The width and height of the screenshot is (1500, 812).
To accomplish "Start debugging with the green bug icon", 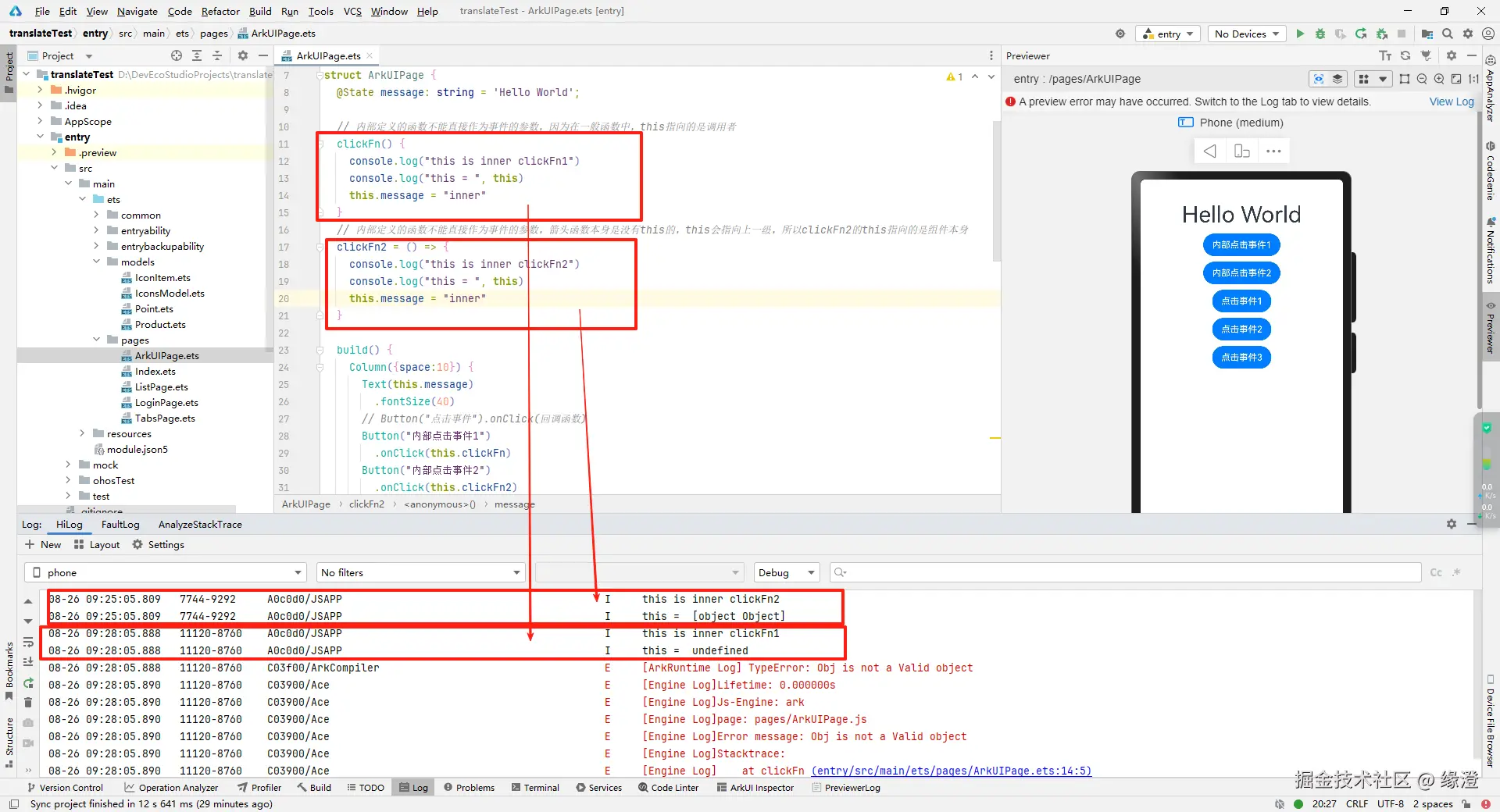I will pyautogui.click(x=1320, y=34).
